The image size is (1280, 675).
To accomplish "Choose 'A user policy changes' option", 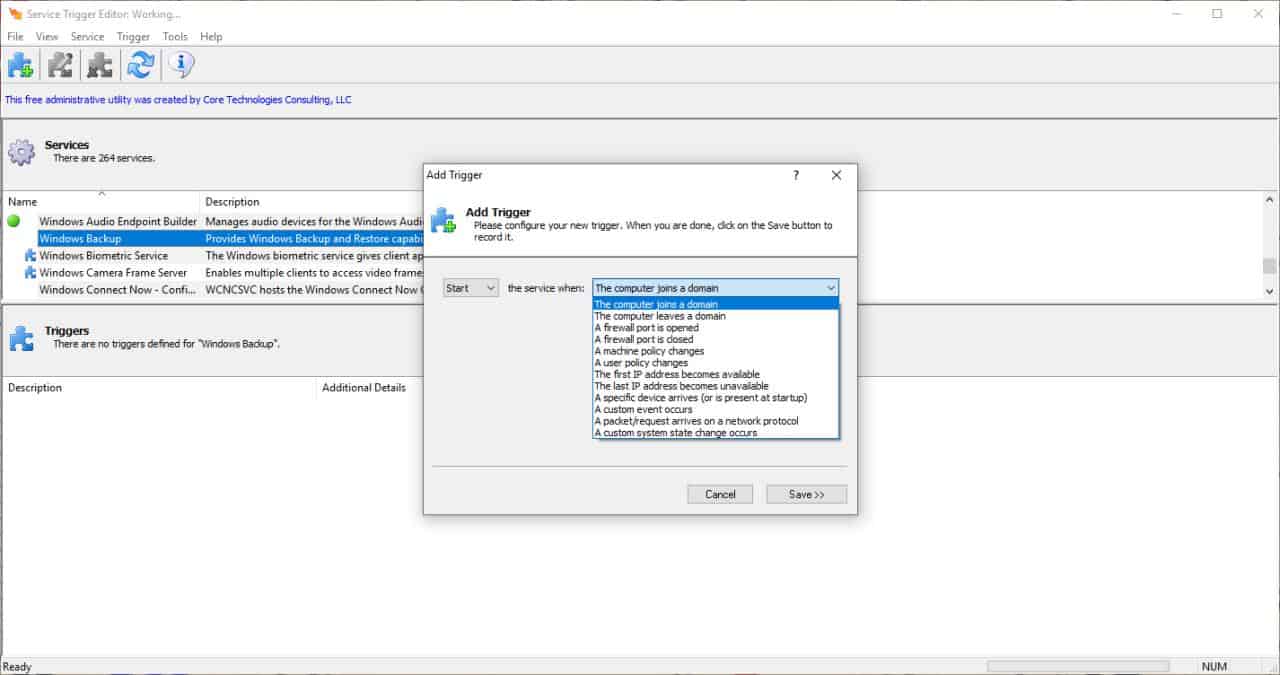I will (715, 363).
